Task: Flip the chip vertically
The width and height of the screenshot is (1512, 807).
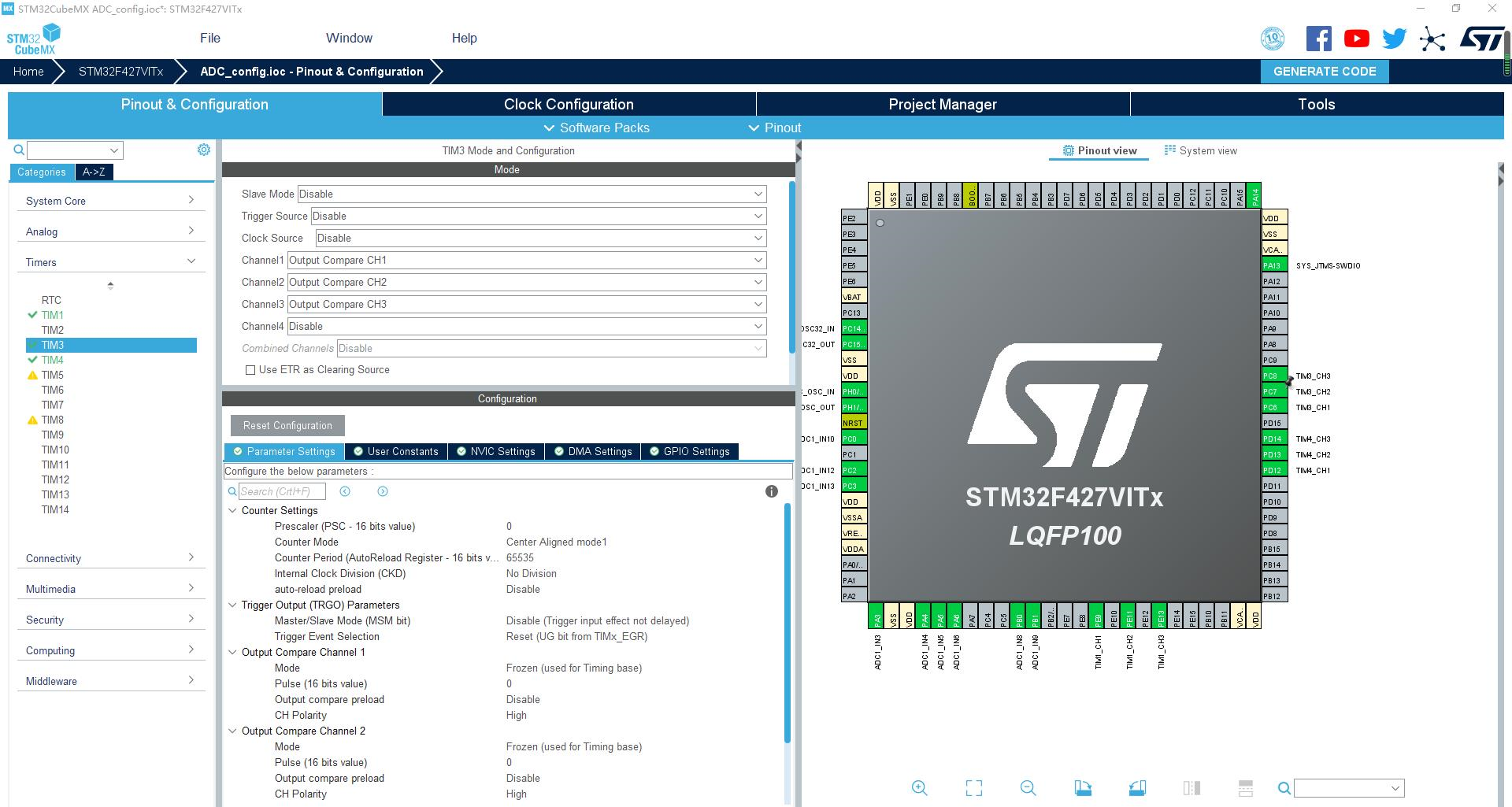Action: (1246, 787)
